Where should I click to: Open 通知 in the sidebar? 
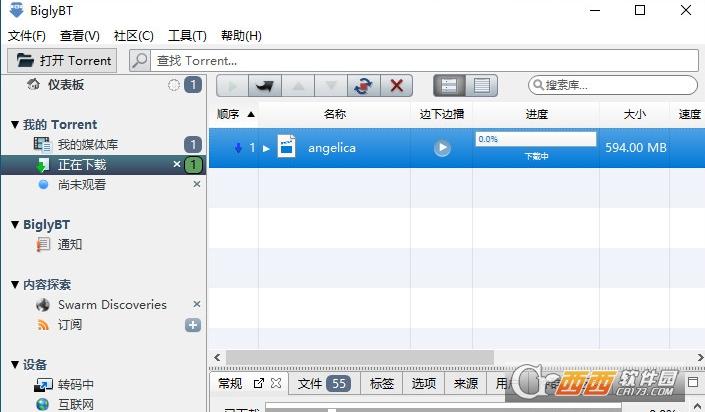click(70, 244)
